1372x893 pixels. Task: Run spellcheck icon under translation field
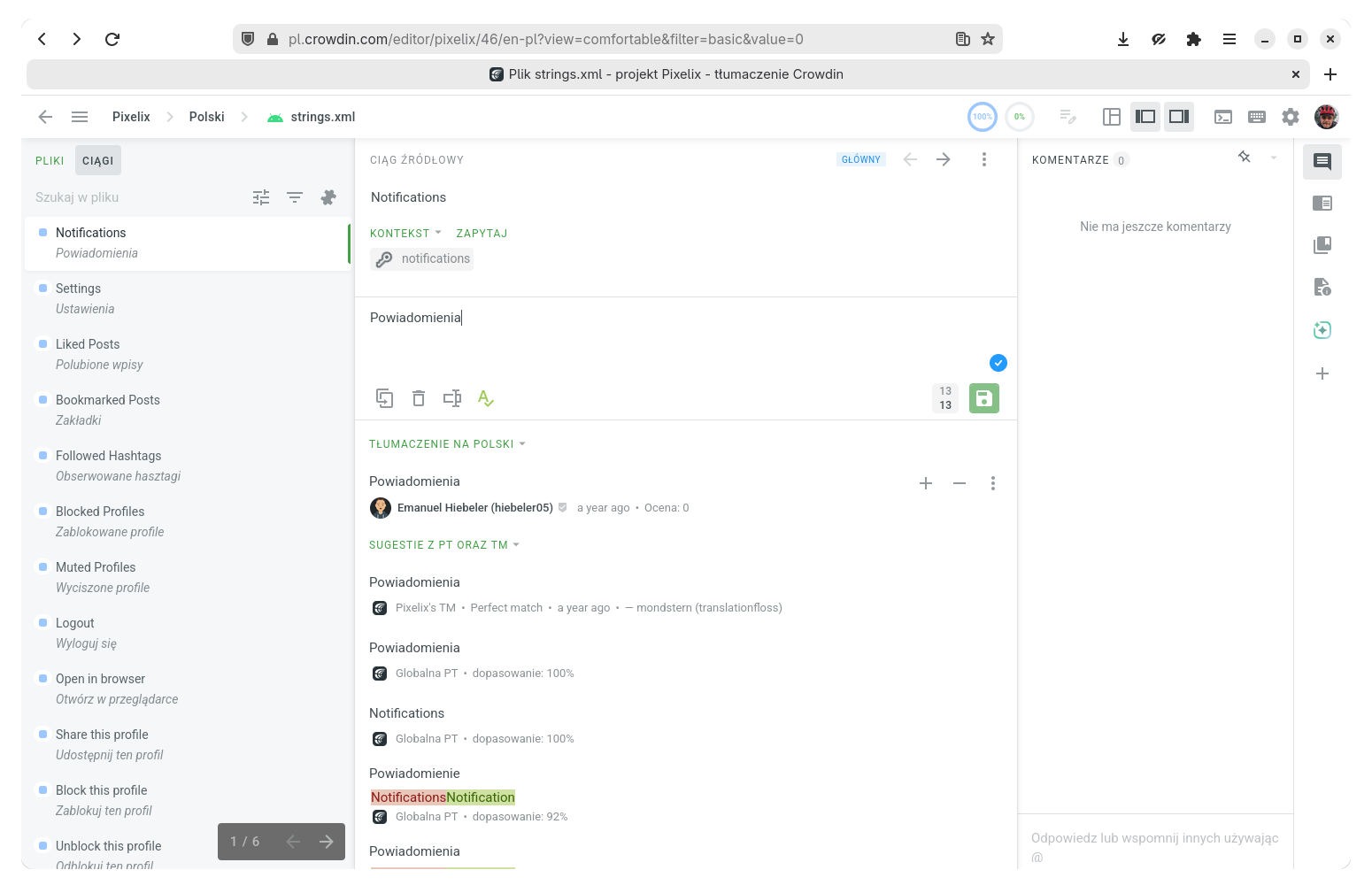pos(485,398)
